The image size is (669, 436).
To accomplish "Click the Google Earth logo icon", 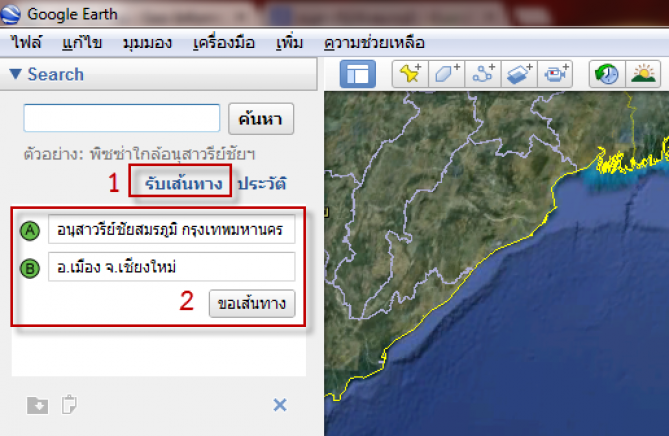I will [11, 14].
